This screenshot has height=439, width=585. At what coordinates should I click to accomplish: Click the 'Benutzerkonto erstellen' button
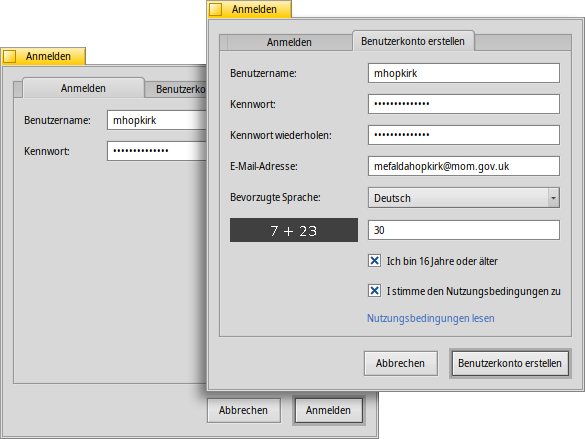click(x=510, y=363)
